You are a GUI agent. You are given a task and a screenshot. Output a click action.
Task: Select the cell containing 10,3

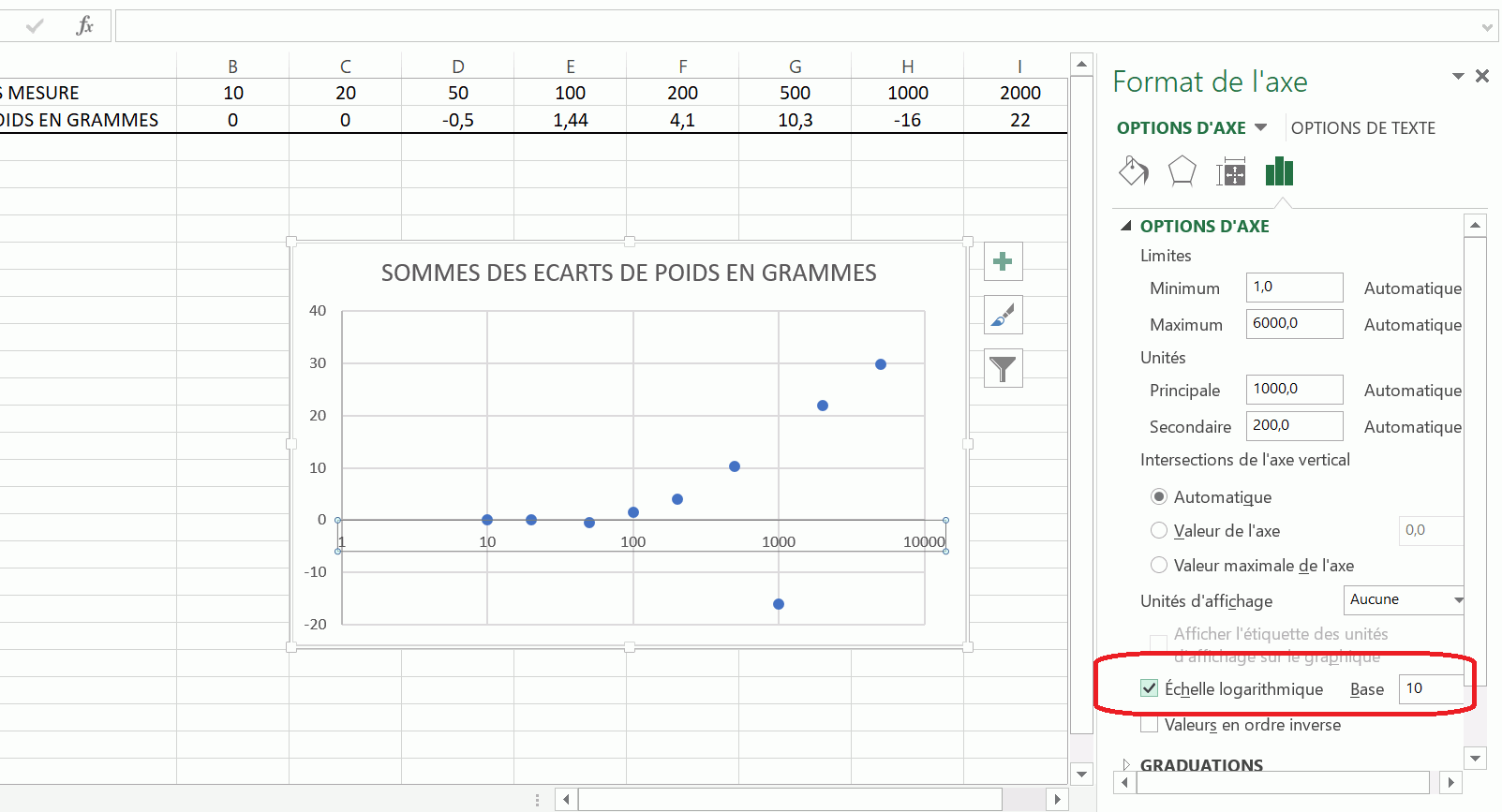[796, 120]
